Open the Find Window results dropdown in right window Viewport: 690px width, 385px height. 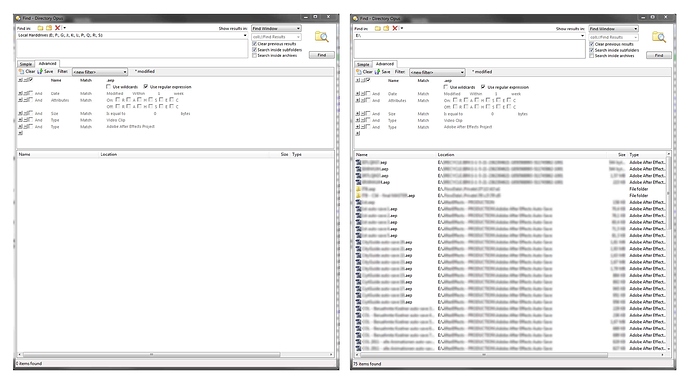613,29
